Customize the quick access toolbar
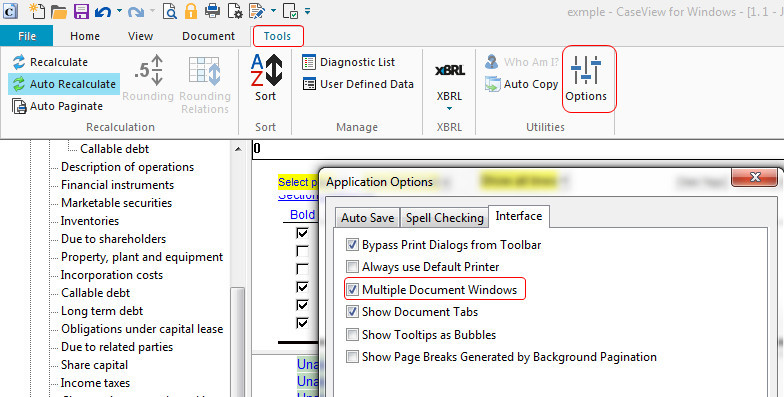The image size is (784, 397). click(x=308, y=11)
